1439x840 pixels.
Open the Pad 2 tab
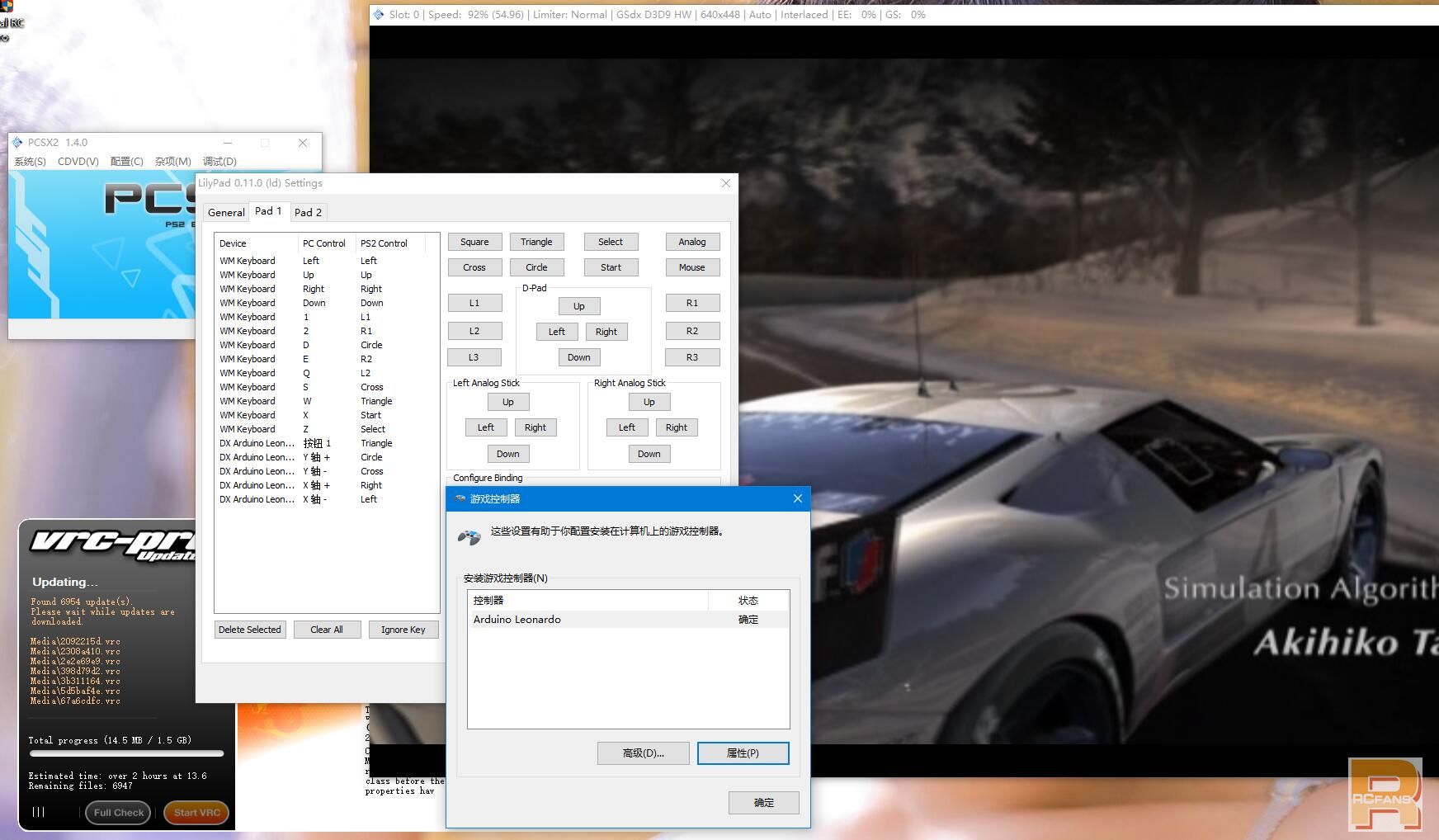308,212
